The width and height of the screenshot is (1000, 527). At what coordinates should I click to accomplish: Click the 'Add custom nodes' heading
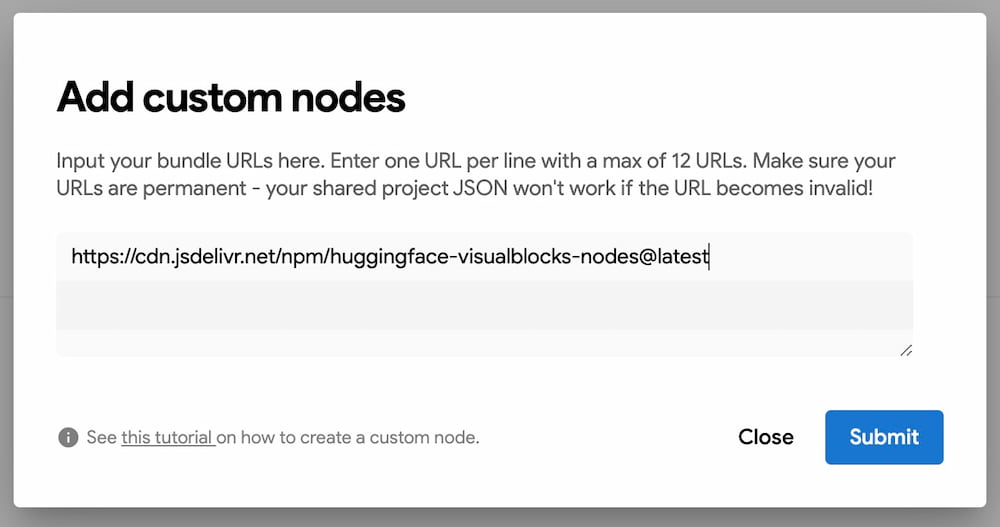pos(231,98)
